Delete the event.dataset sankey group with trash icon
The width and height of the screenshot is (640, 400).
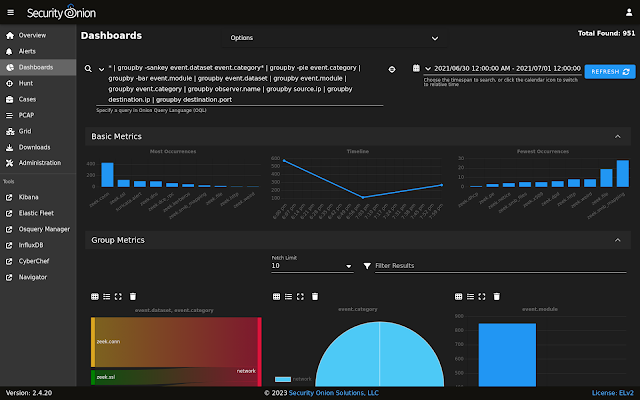132,296
